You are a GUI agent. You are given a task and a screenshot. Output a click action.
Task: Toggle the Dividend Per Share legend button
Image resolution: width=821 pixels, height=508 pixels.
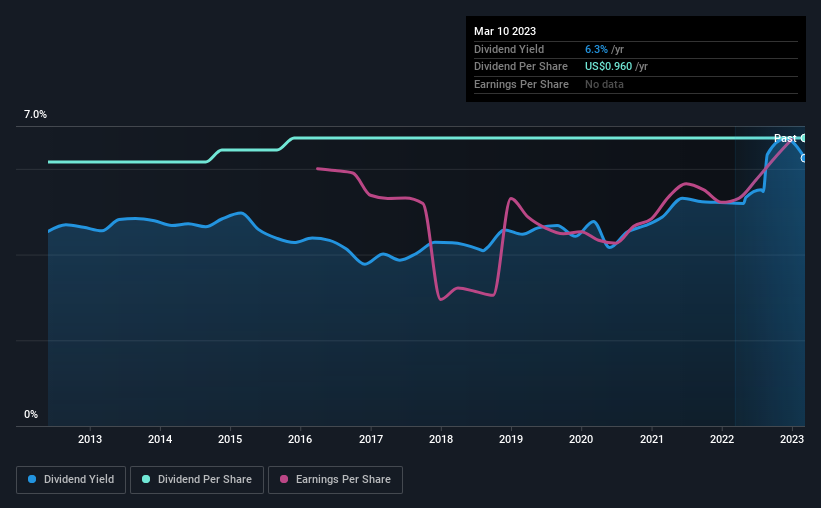pos(196,480)
